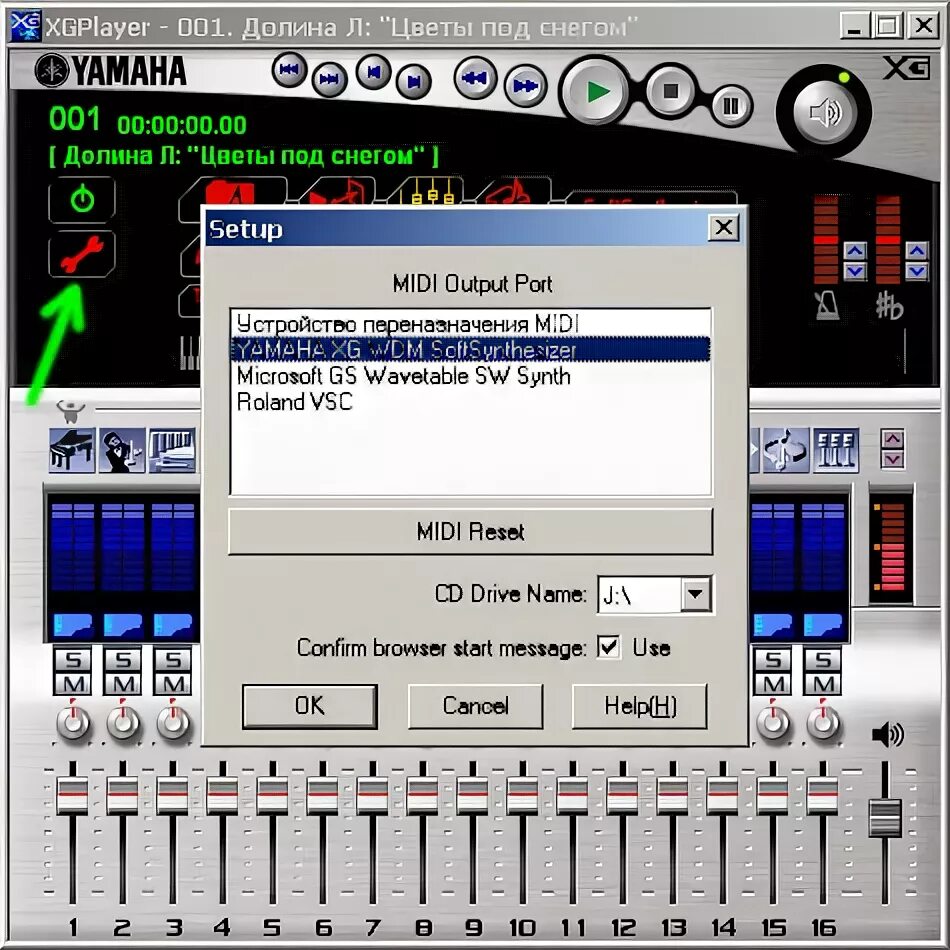This screenshot has height=950, width=950.
Task: Jump to last song in playlist
Action: point(329,79)
